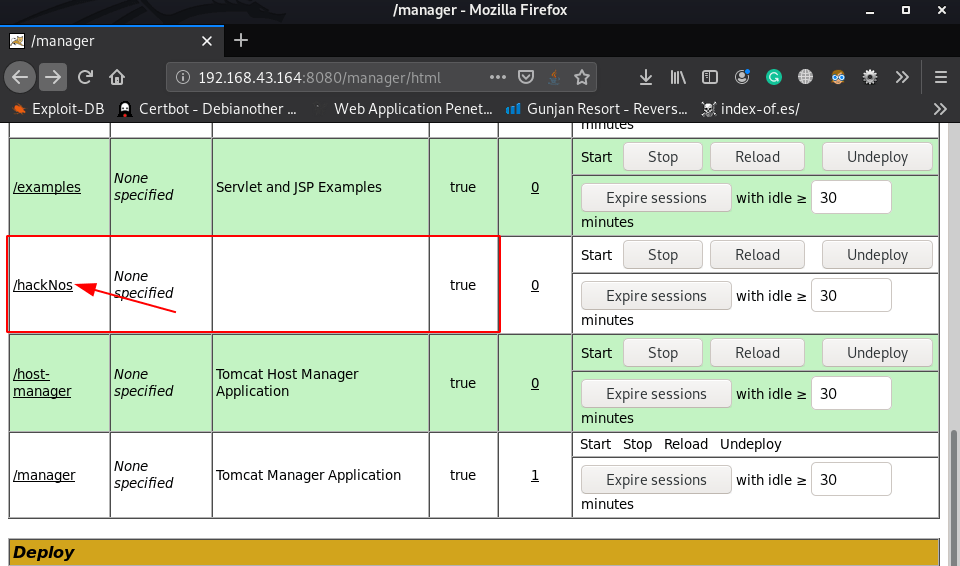960x566 pixels.
Task: Open page actions three-dot menu
Action: point(498,77)
